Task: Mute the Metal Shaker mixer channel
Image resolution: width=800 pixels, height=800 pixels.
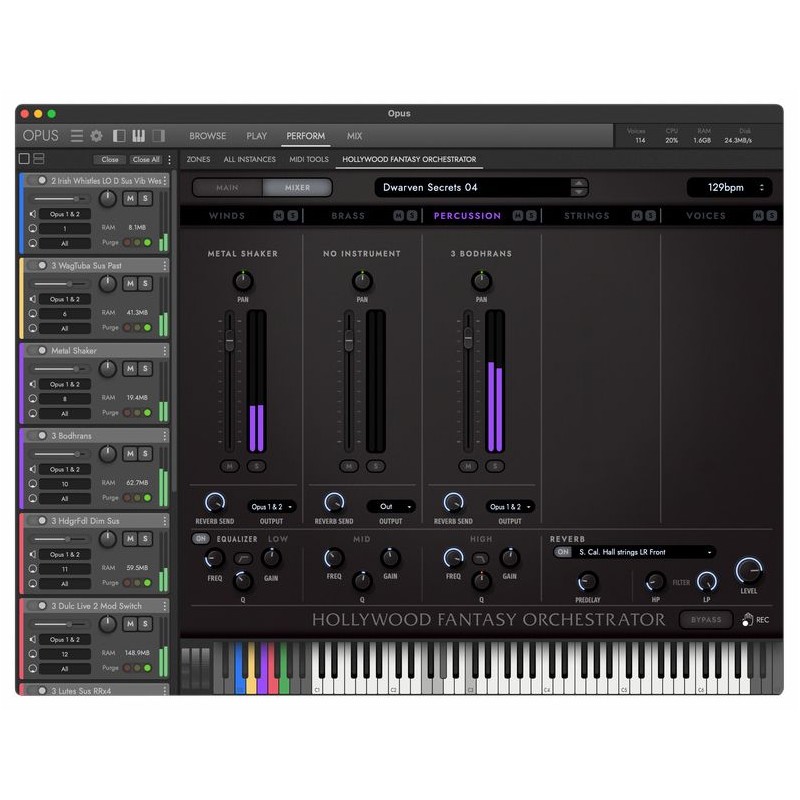Action: click(231, 466)
